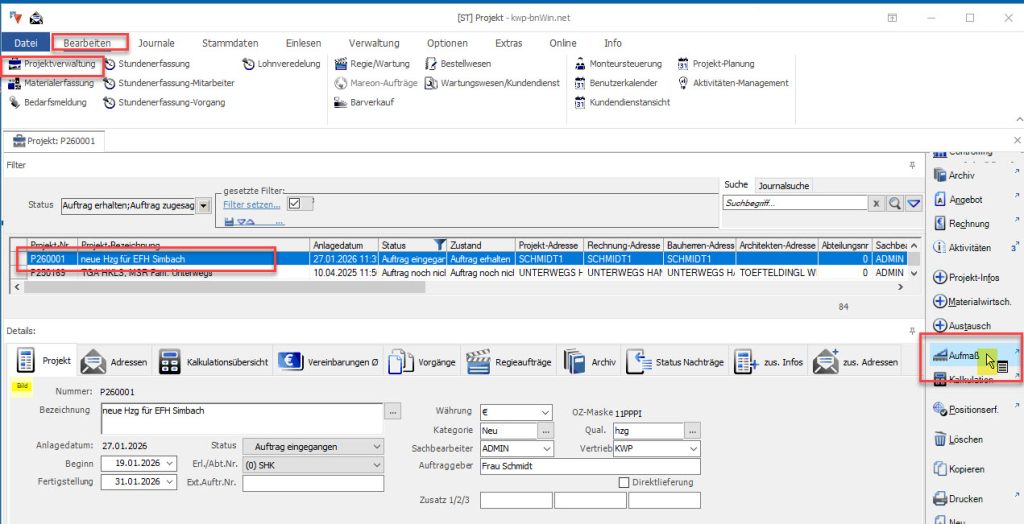Open the Währung dropdown
This screenshot has height=524, width=1024.
[544, 412]
